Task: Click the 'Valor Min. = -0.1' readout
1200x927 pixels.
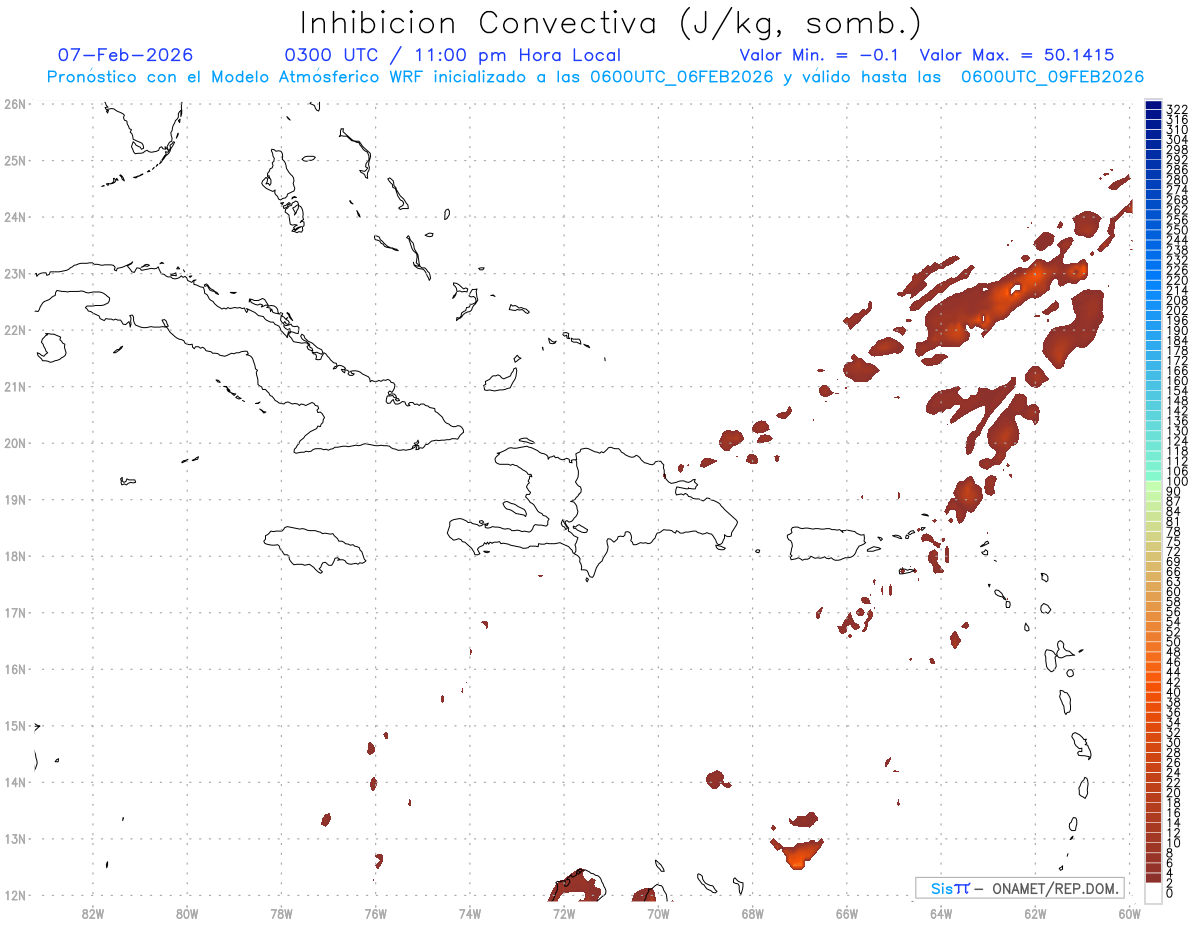Action: coord(819,55)
